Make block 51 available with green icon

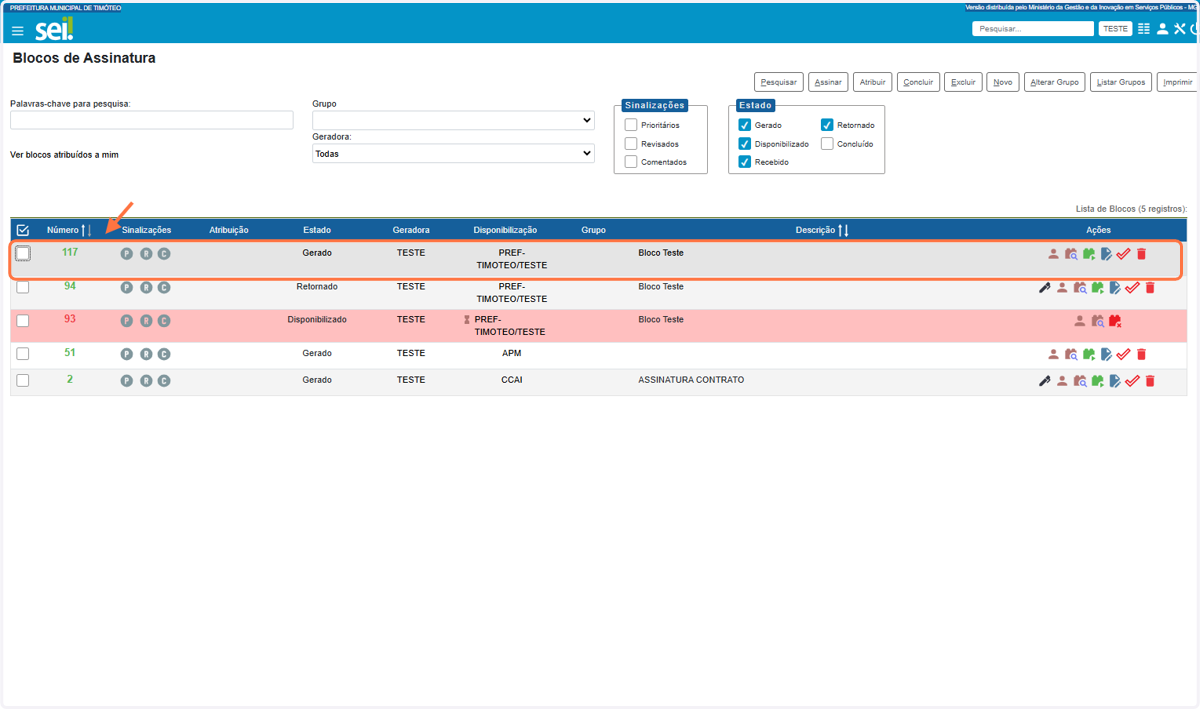pos(1089,354)
